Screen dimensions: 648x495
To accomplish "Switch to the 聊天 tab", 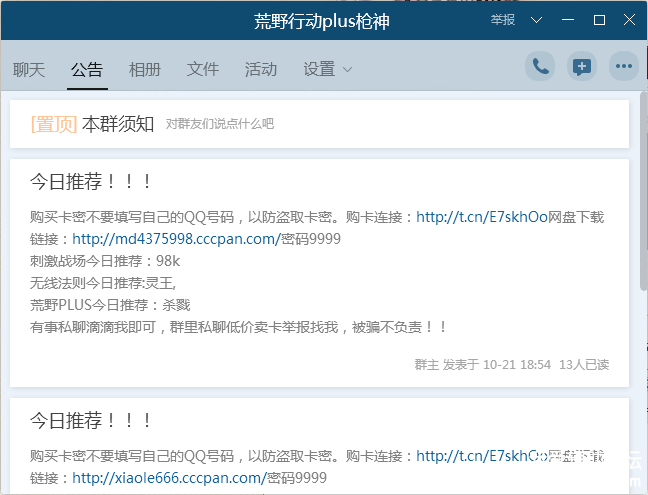I will [29, 69].
